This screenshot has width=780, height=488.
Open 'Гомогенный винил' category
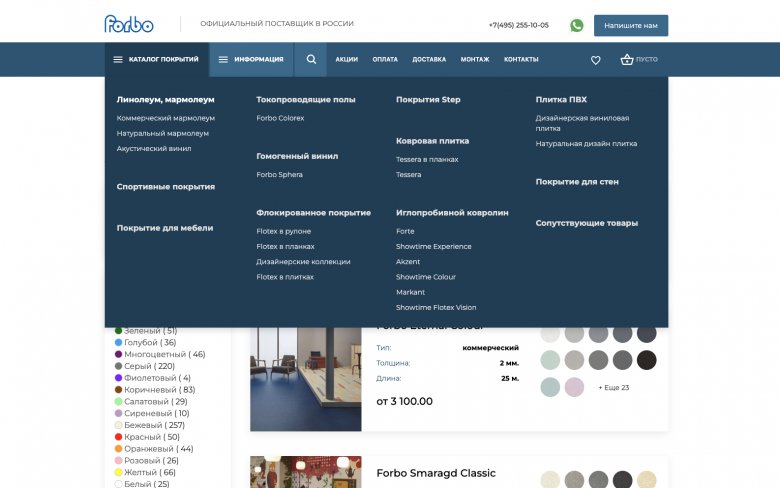tap(297, 156)
